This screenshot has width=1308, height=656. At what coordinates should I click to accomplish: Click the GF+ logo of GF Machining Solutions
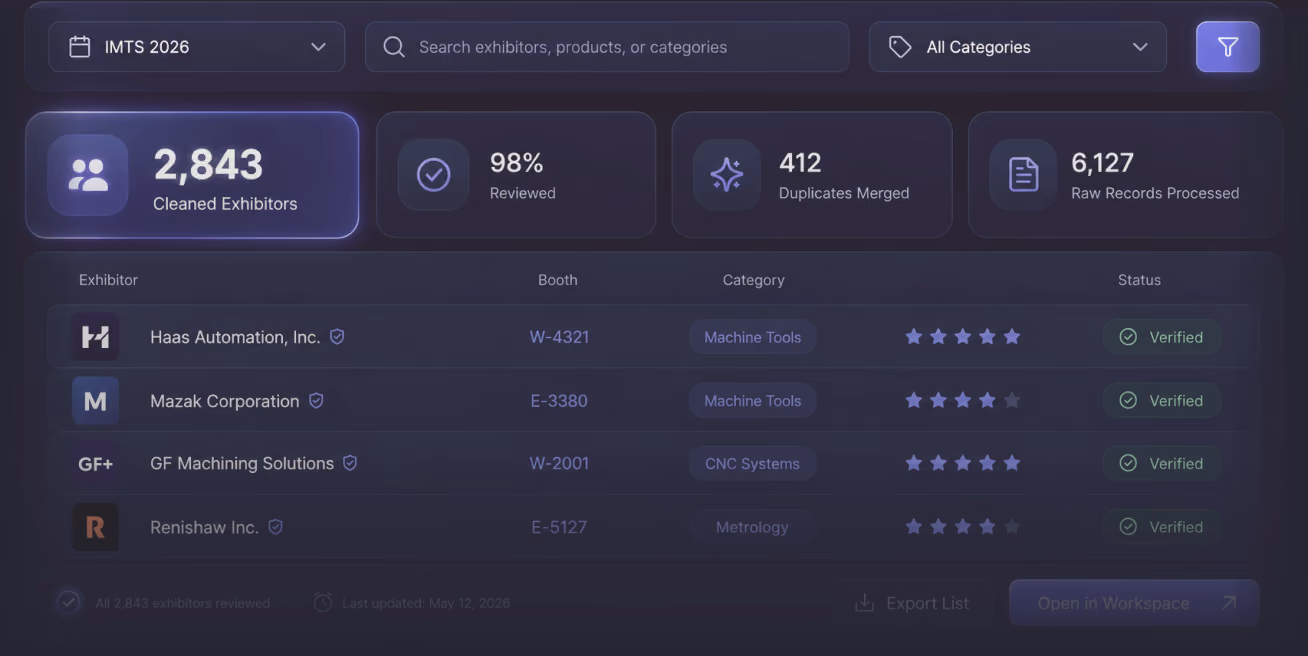pos(95,464)
